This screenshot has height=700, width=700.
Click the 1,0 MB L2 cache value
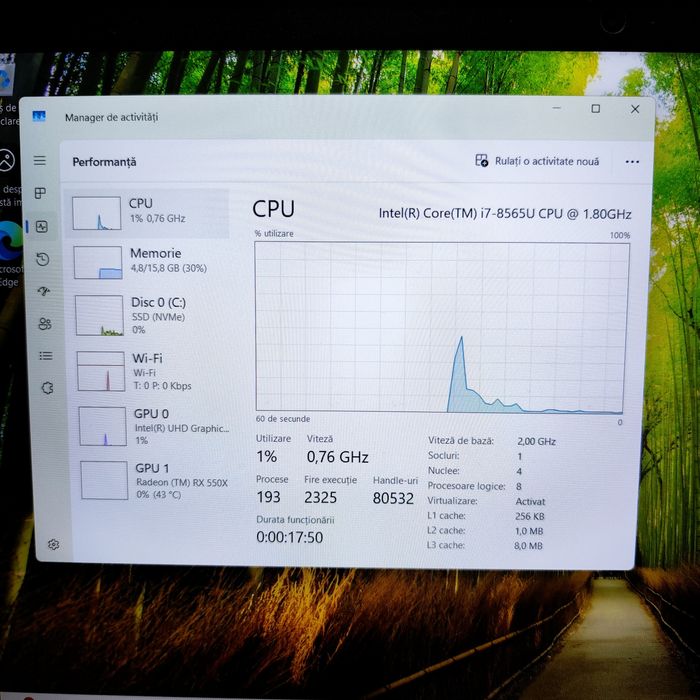(529, 531)
